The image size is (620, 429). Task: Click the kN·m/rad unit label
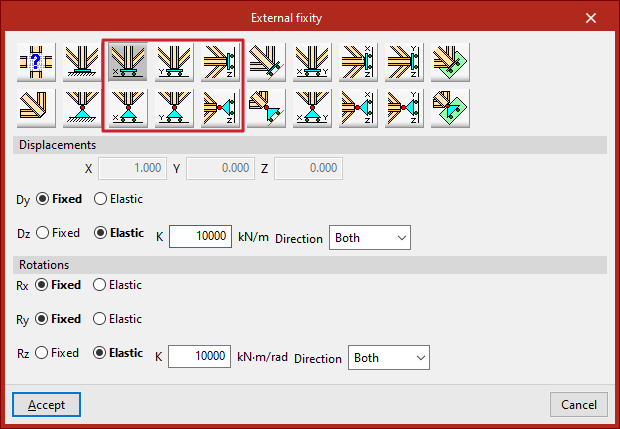coord(262,357)
